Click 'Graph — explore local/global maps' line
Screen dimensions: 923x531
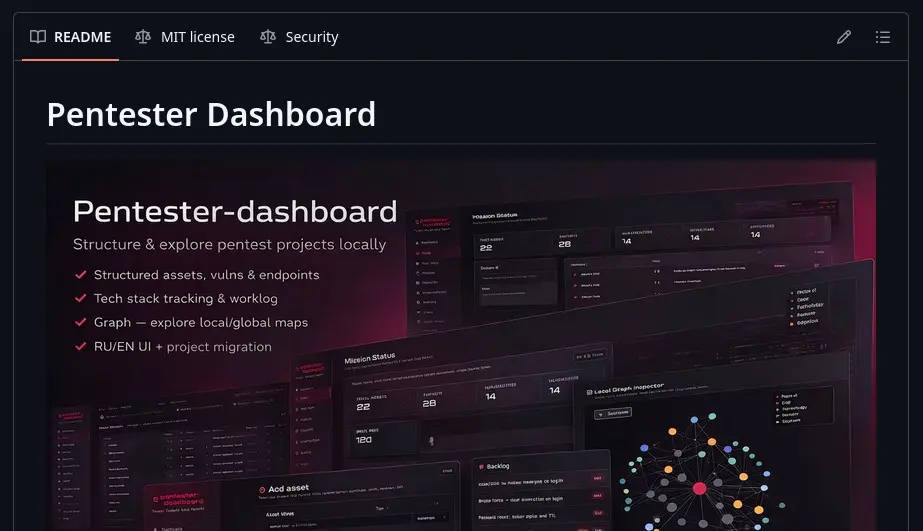click(201, 323)
